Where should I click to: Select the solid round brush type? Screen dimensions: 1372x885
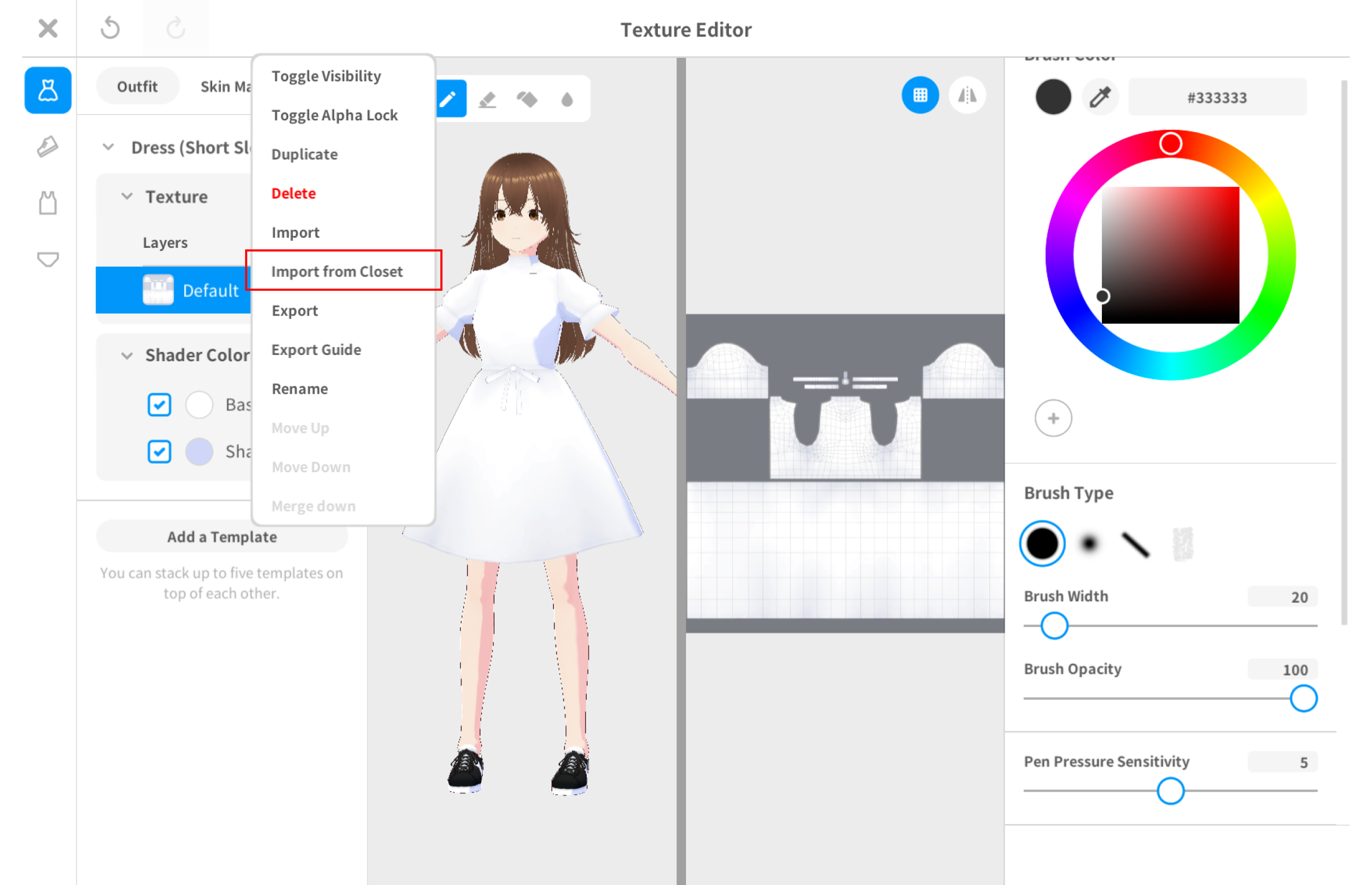(1041, 543)
